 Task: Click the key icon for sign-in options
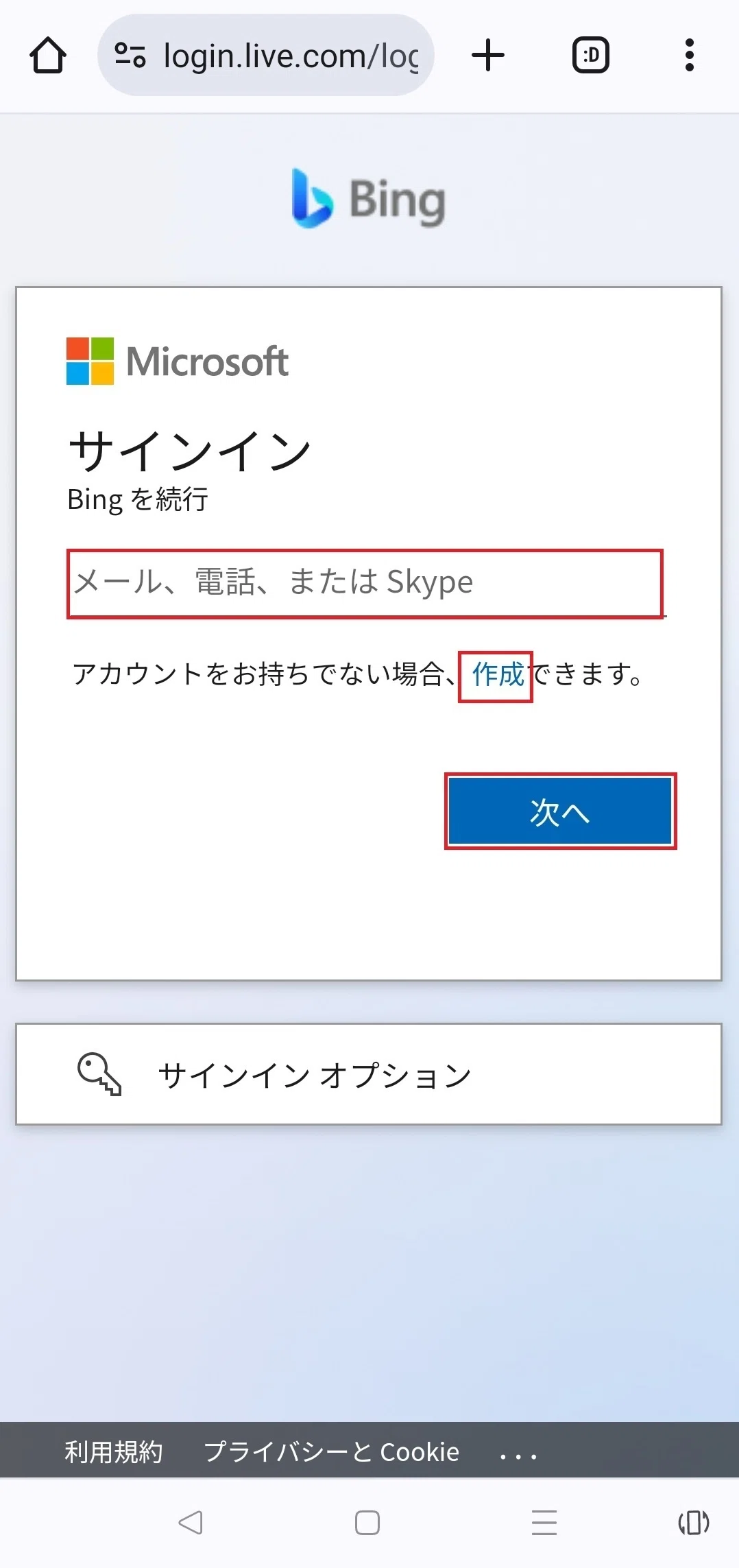point(99,1074)
